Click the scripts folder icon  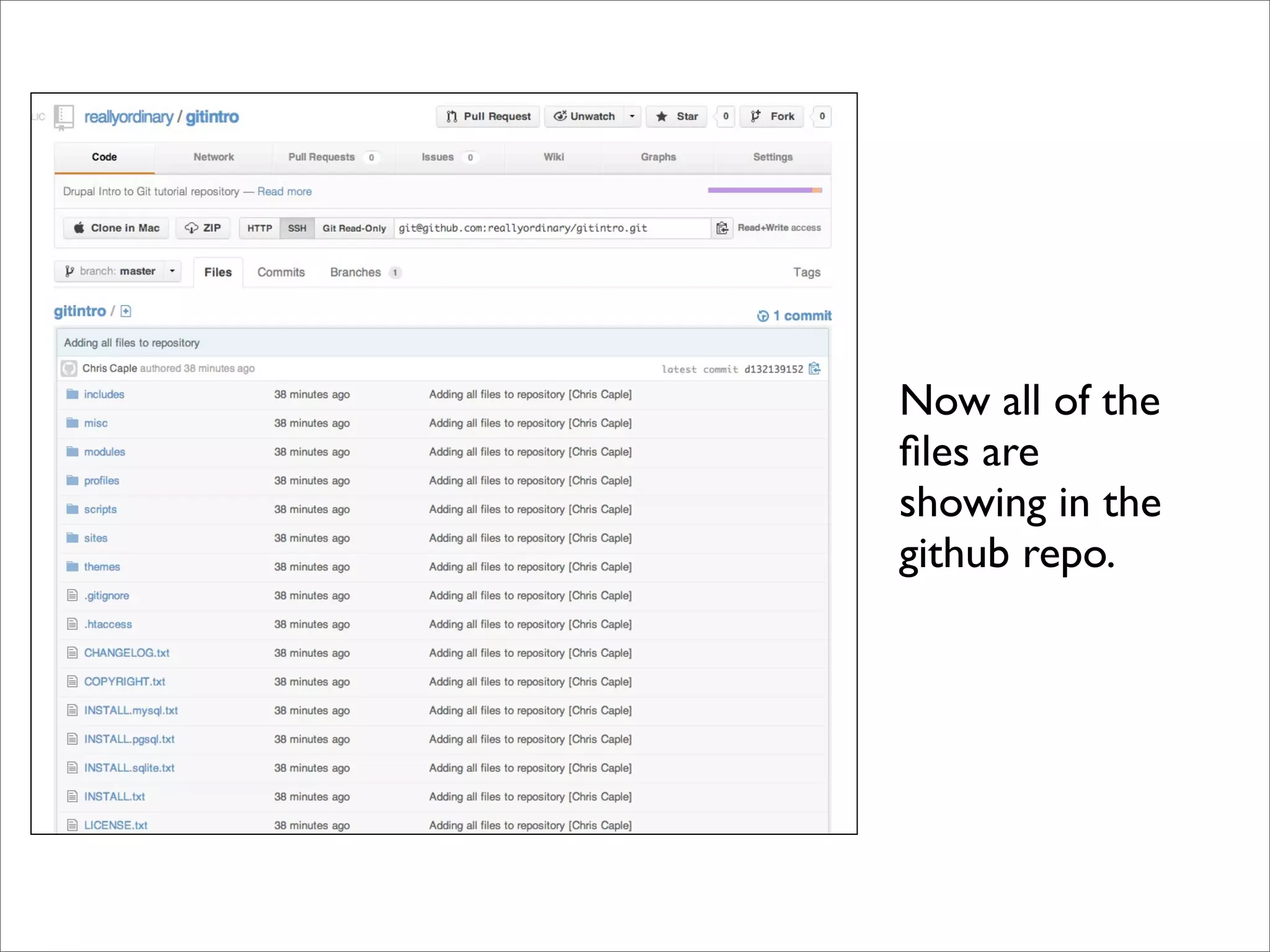pos(73,509)
